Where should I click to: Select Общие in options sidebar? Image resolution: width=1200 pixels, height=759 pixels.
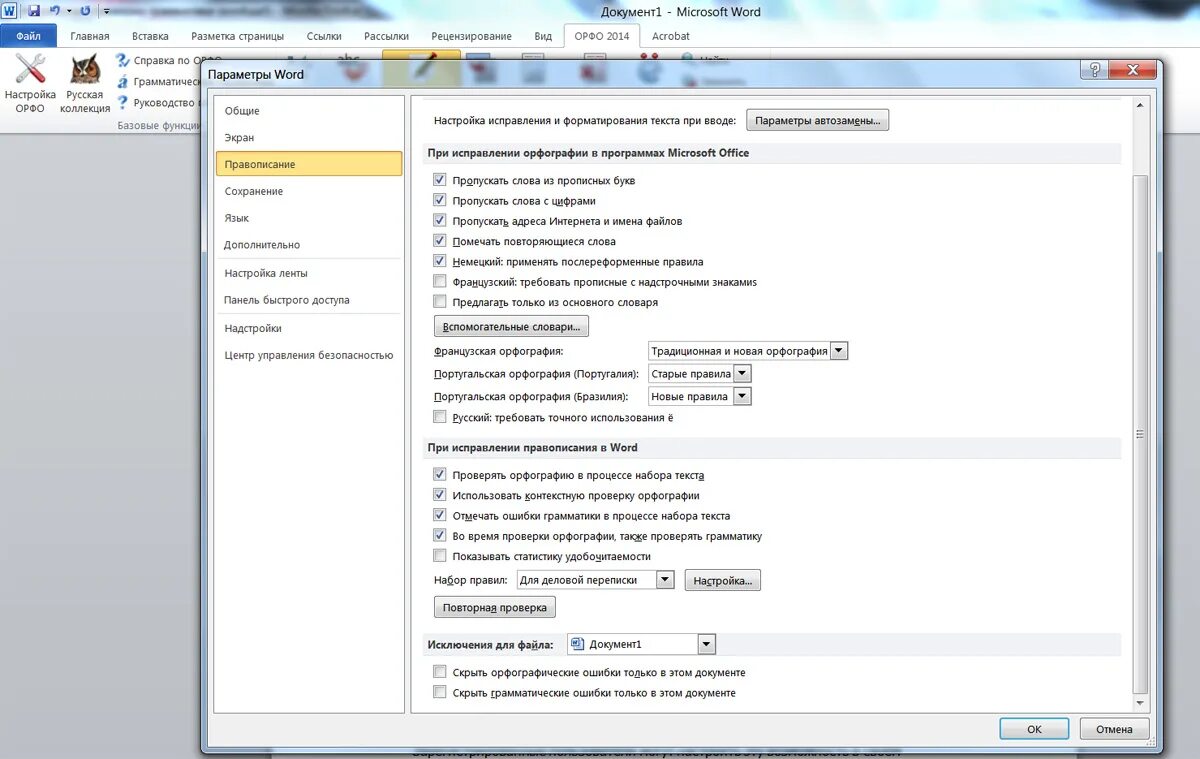coord(309,111)
